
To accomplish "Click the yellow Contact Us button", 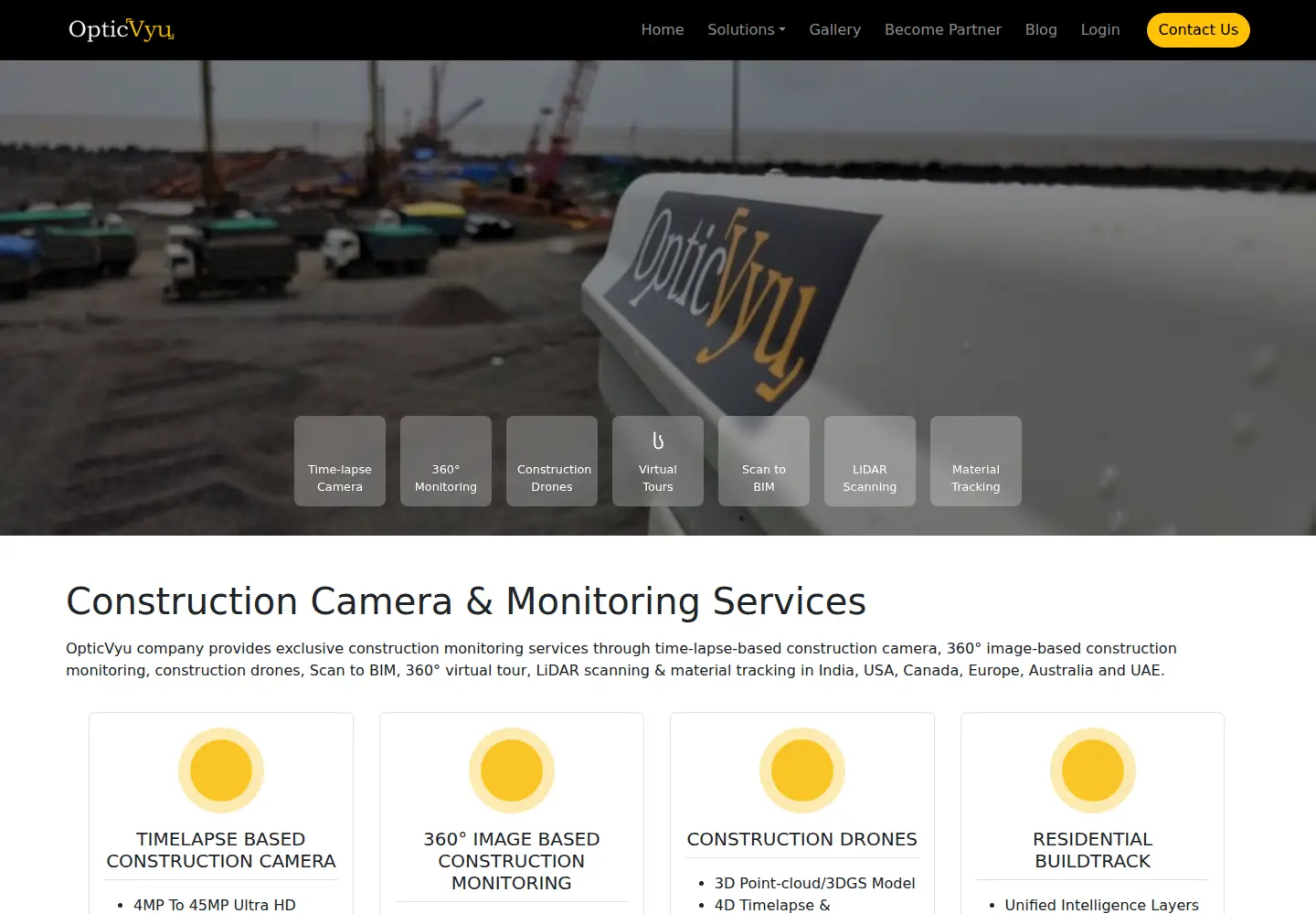I will click(1198, 29).
